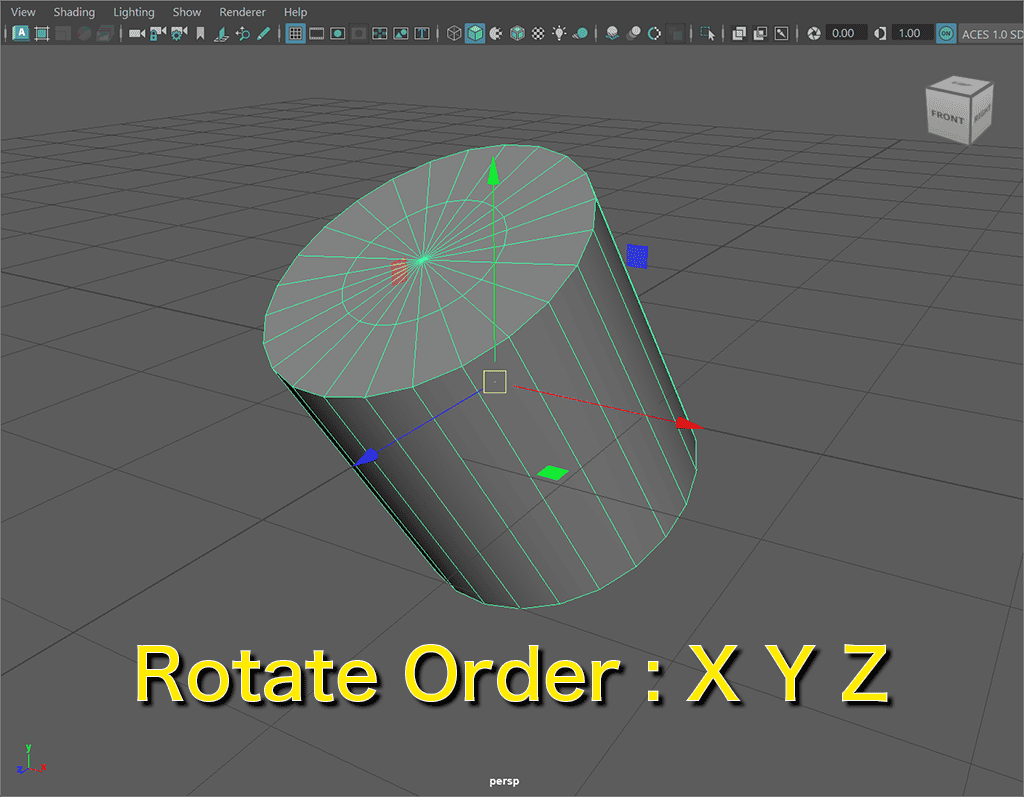Open the Lighting menu
Screen dimensions: 1024x797
pyautogui.click(x=134, y=12)
